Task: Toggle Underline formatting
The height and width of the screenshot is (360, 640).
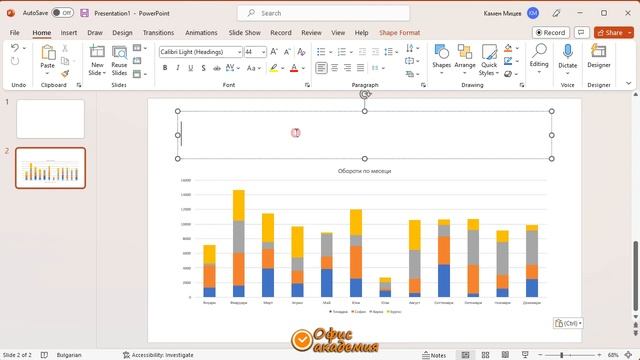Action: point(191,68)
